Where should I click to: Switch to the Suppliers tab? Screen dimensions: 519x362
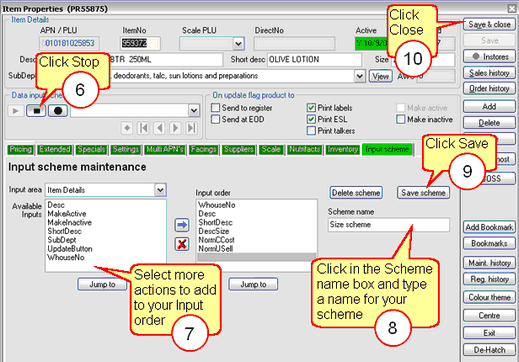[x=239, y=149]
